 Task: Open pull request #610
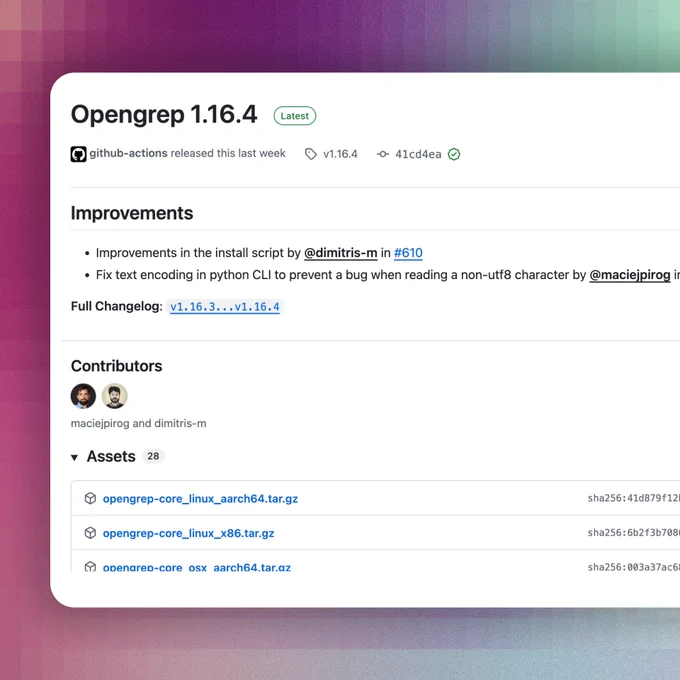(x=408, y=252)
